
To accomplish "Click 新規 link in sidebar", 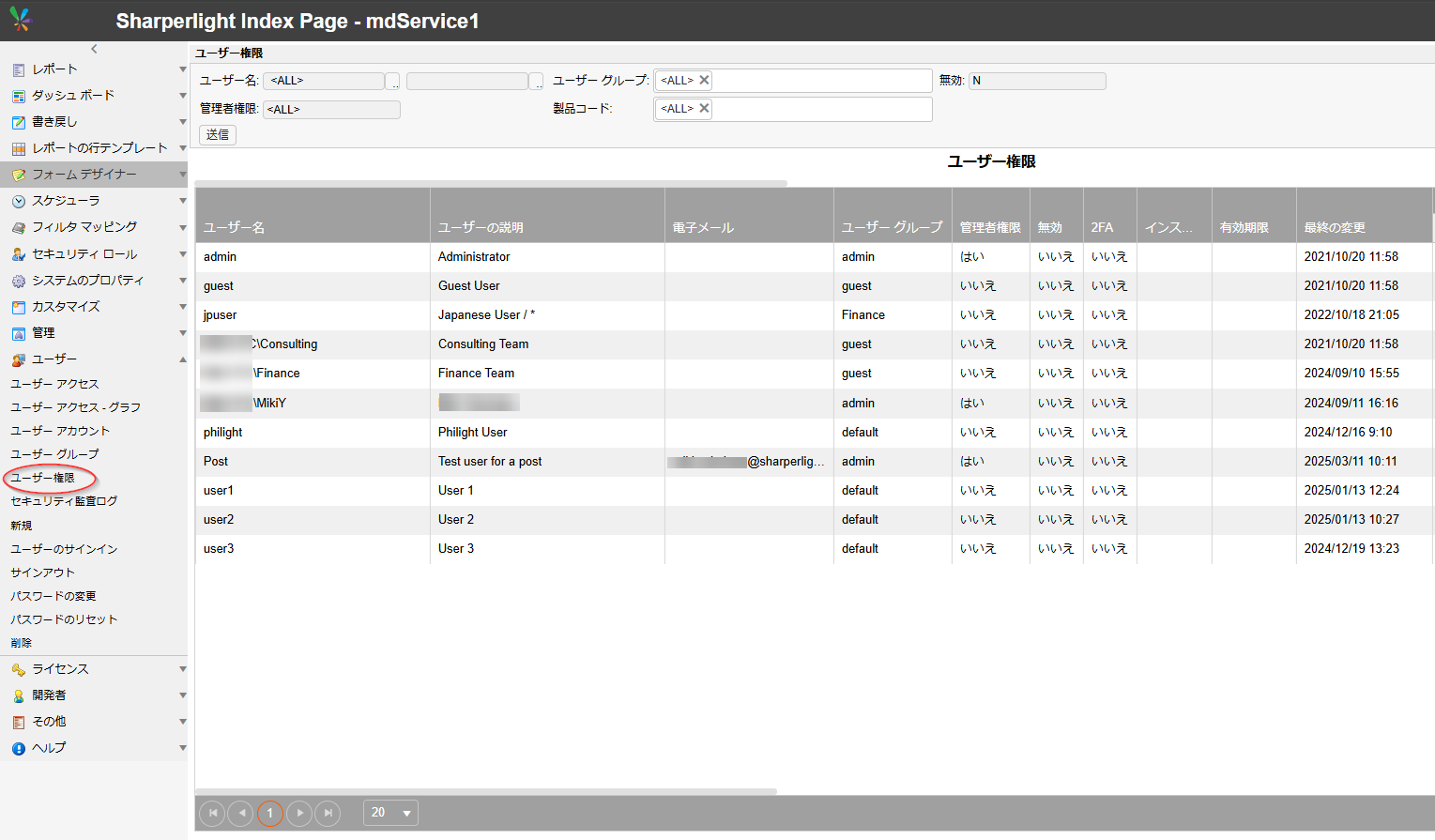I will pyautogui.click(x=21, y=526).
